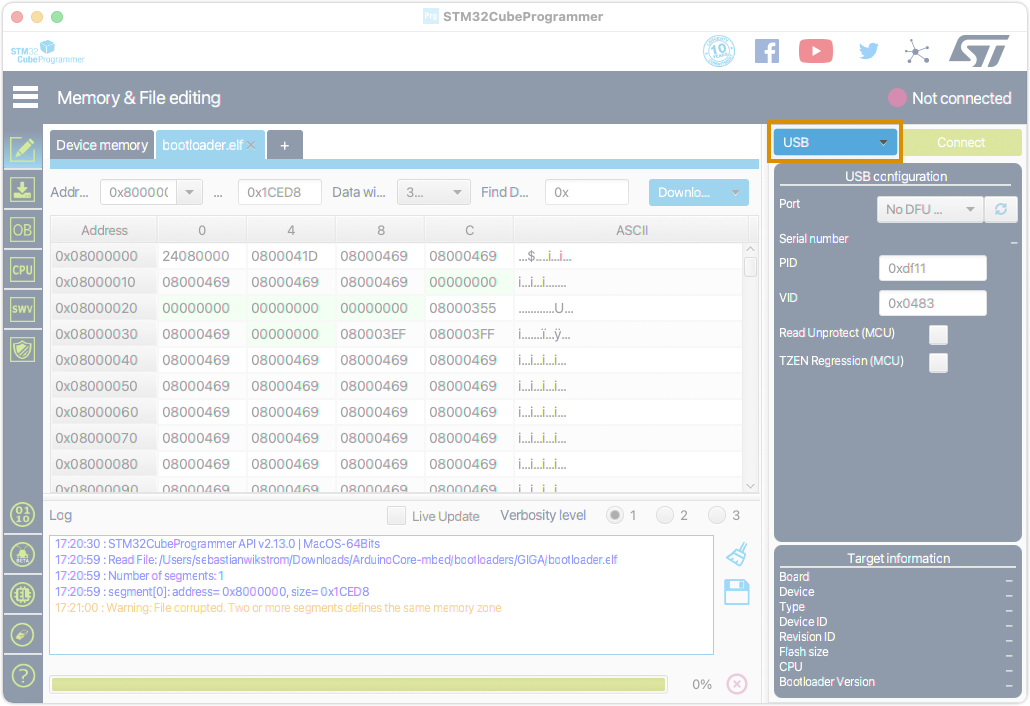Open the beta bug icon in sidebar
The width and height of the screenshot is (1030, 706).
pos(22,555)
